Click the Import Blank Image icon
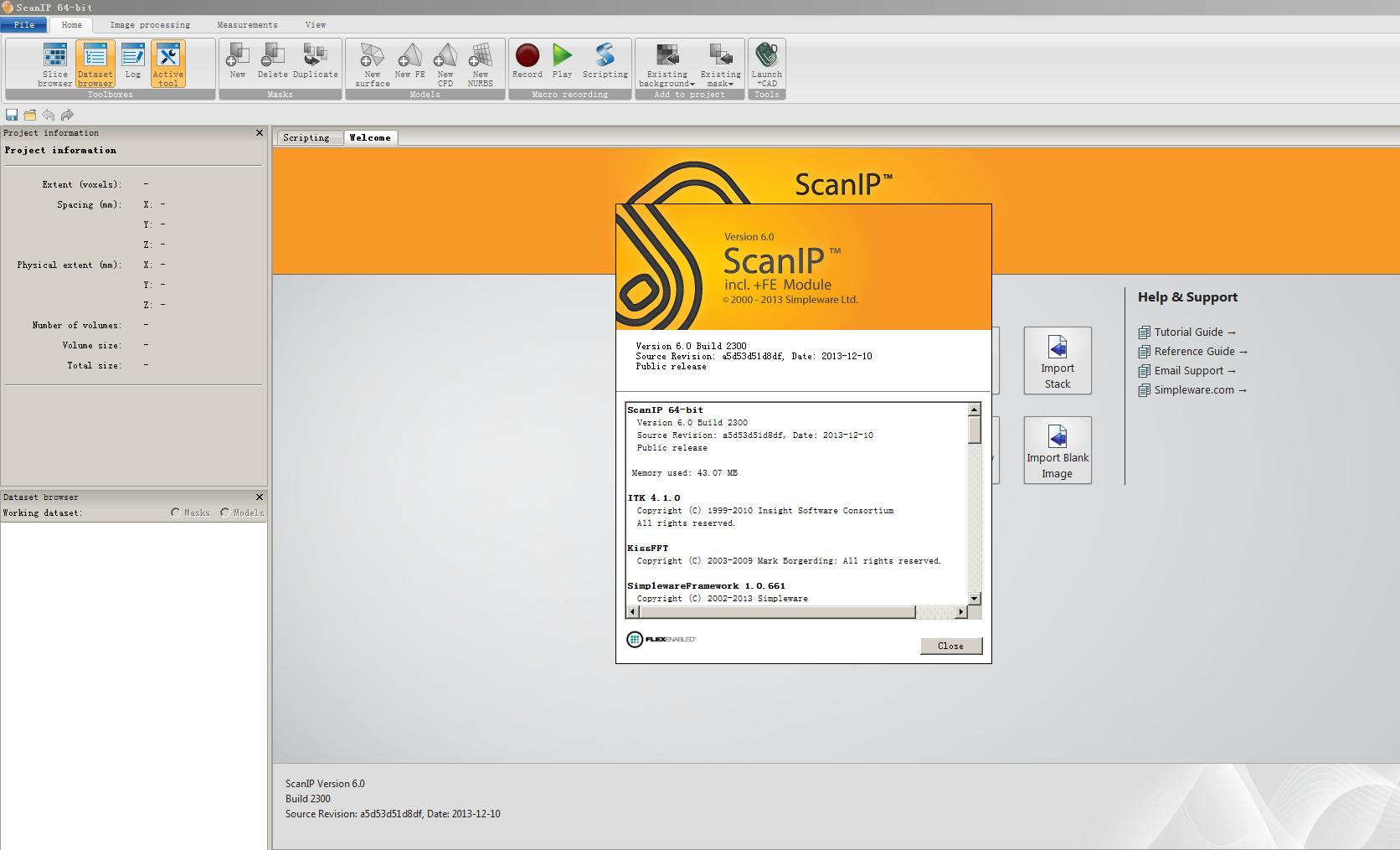This screenshot has height=850, width=1400. coord(1058,450)
